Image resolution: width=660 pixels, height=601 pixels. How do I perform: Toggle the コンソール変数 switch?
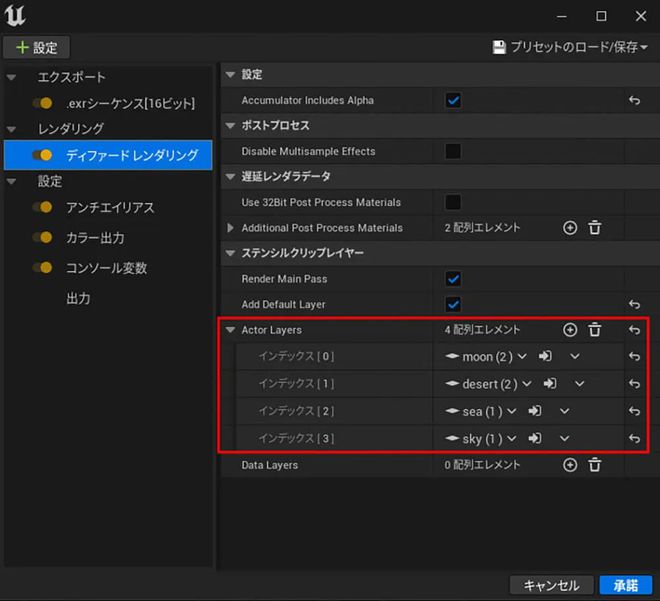(43, 268)
